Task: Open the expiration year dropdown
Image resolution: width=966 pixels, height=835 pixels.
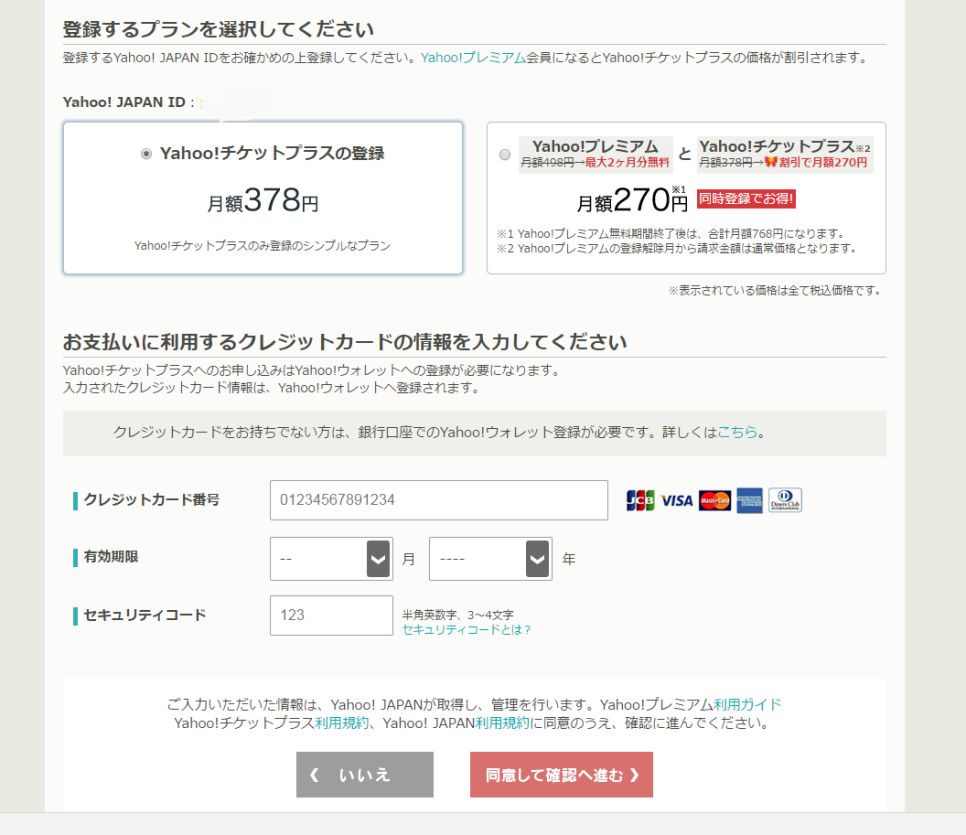Action: pyautogui.click(x=490, y=559)
